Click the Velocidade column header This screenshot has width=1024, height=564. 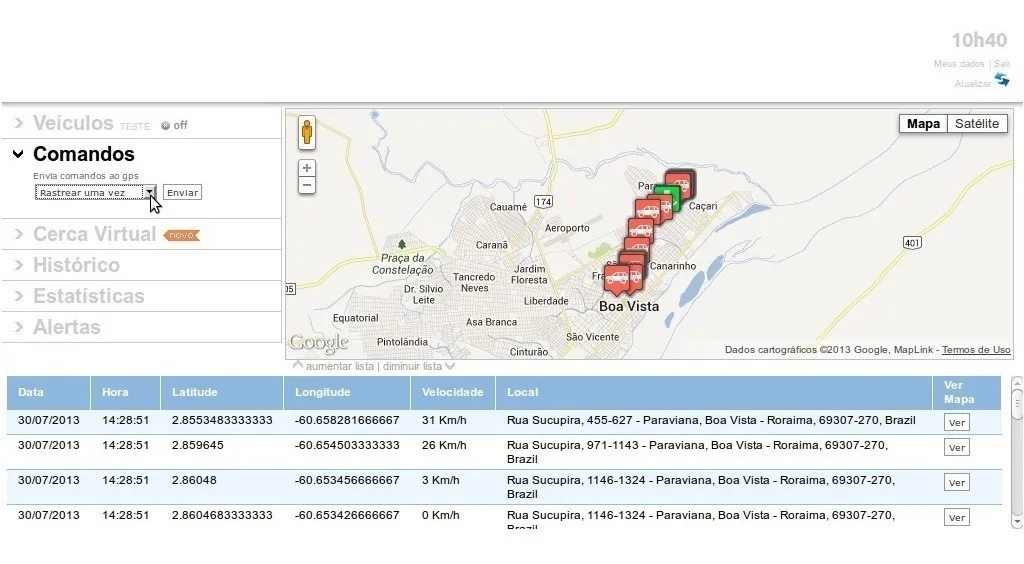click(453, 392)
